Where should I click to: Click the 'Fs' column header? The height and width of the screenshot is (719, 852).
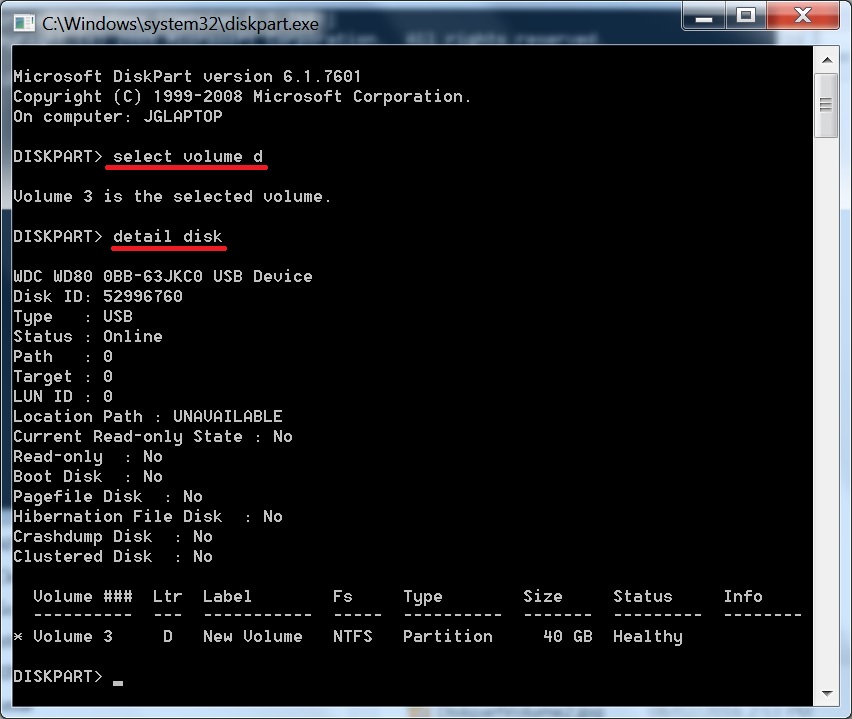coord(343,597)
